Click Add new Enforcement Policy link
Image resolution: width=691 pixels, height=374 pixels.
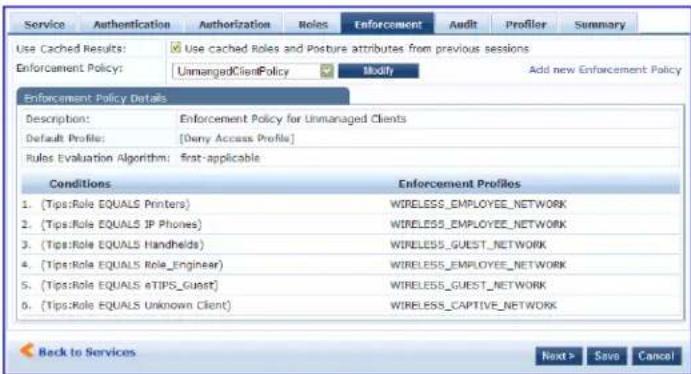click(x=605, y=70)
